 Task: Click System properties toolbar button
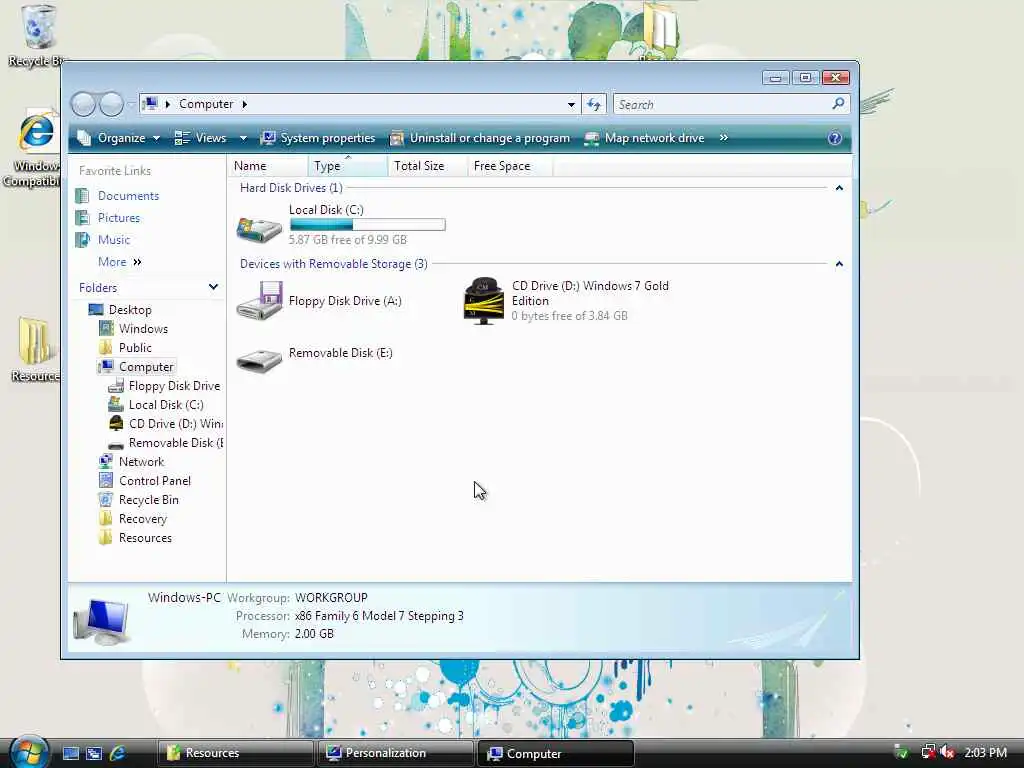point(318,138)
